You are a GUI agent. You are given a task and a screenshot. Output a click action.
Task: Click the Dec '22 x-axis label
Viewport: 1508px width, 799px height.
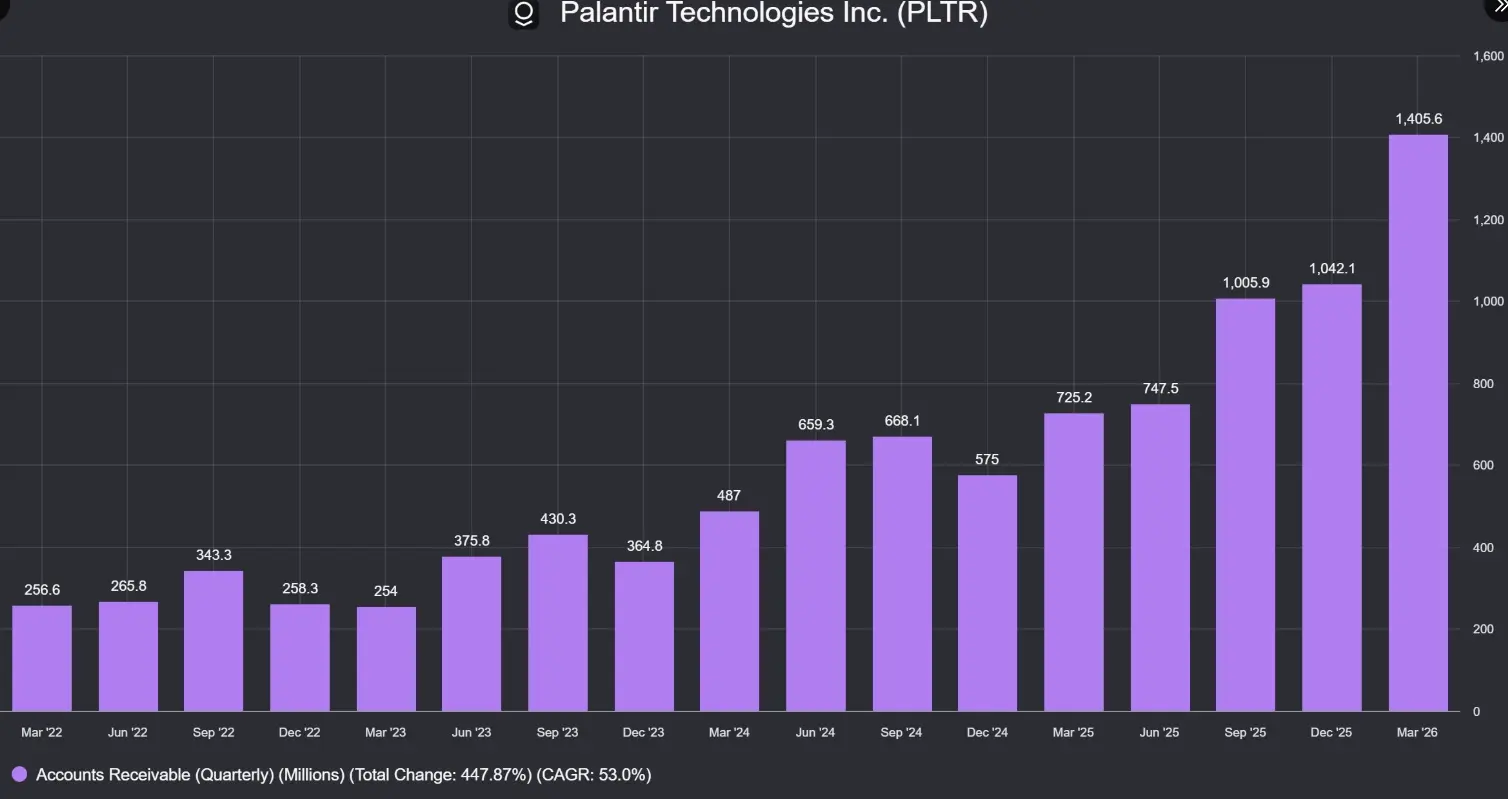300,733
